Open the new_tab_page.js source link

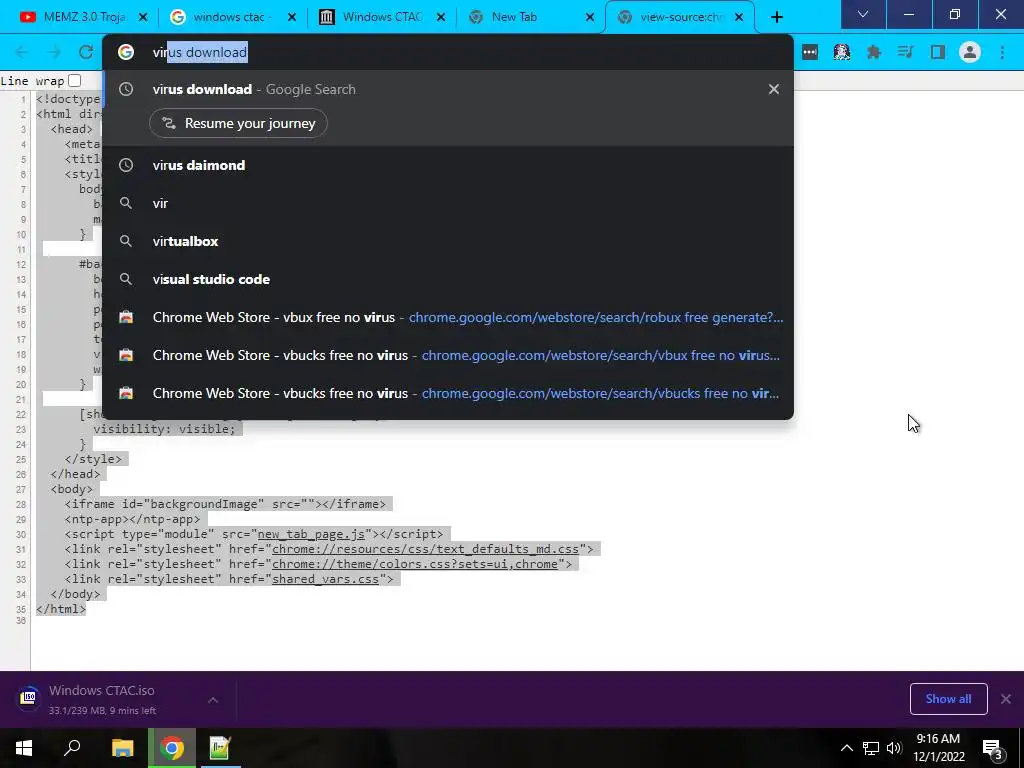[x=311, y=534]
